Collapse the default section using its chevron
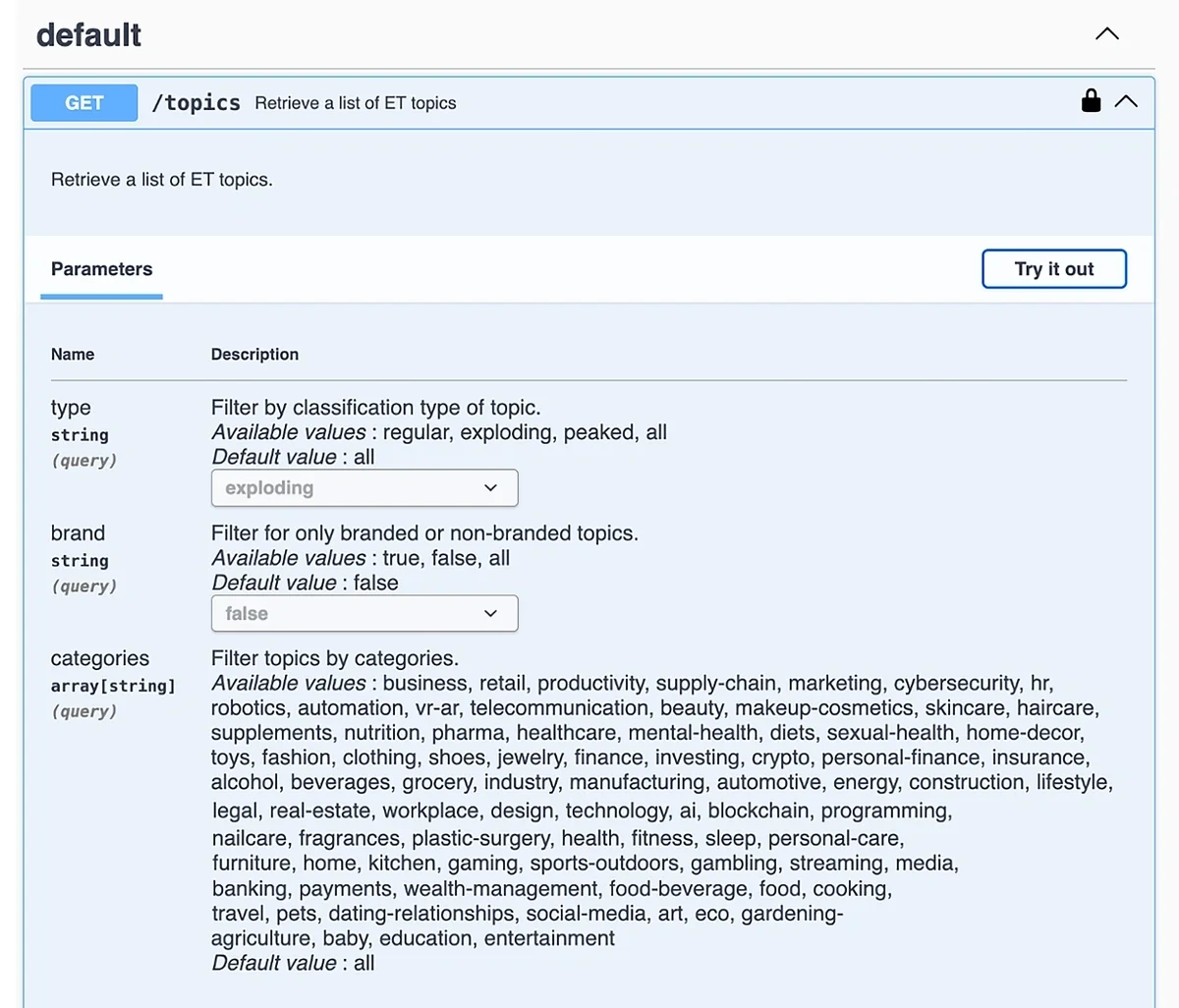 tap(1106, 33)
